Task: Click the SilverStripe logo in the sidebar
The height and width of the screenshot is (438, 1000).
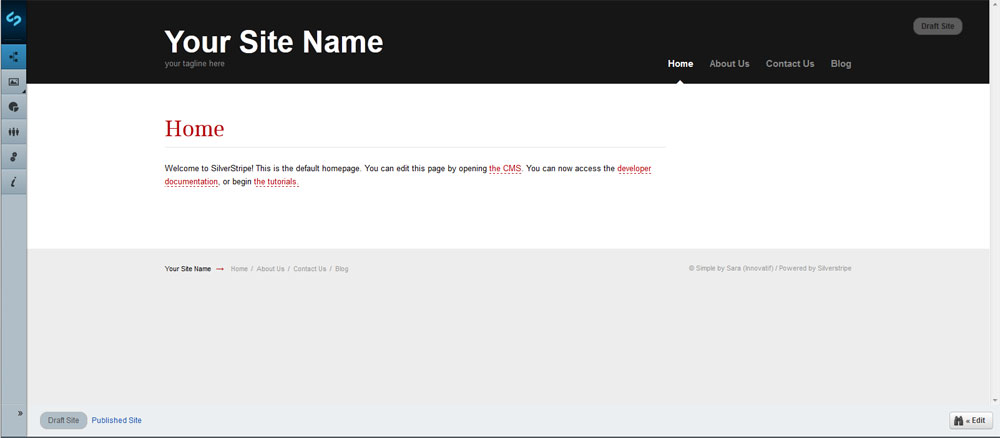Action: (x=13, y=19)
